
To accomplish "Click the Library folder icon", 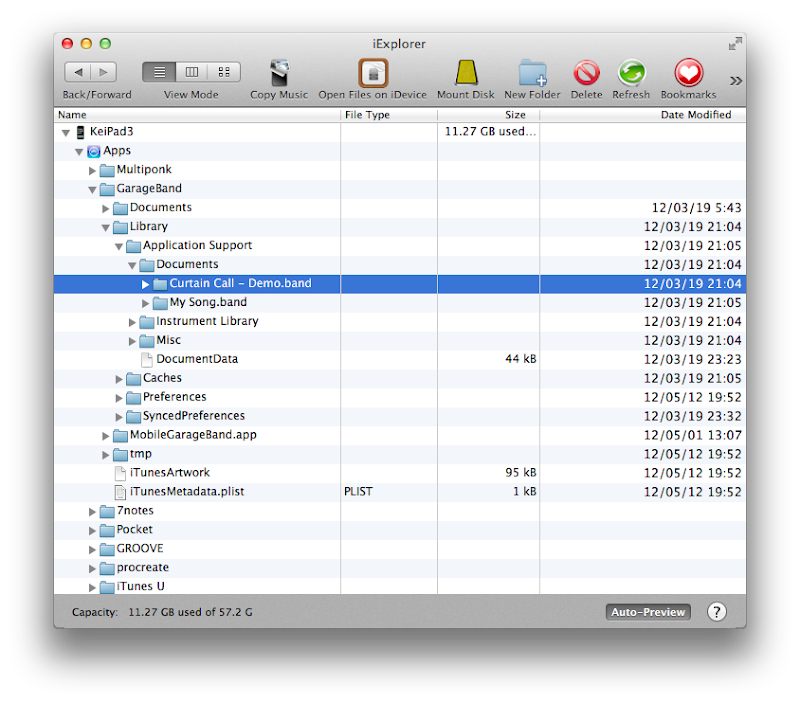I will tap(120, 227).
